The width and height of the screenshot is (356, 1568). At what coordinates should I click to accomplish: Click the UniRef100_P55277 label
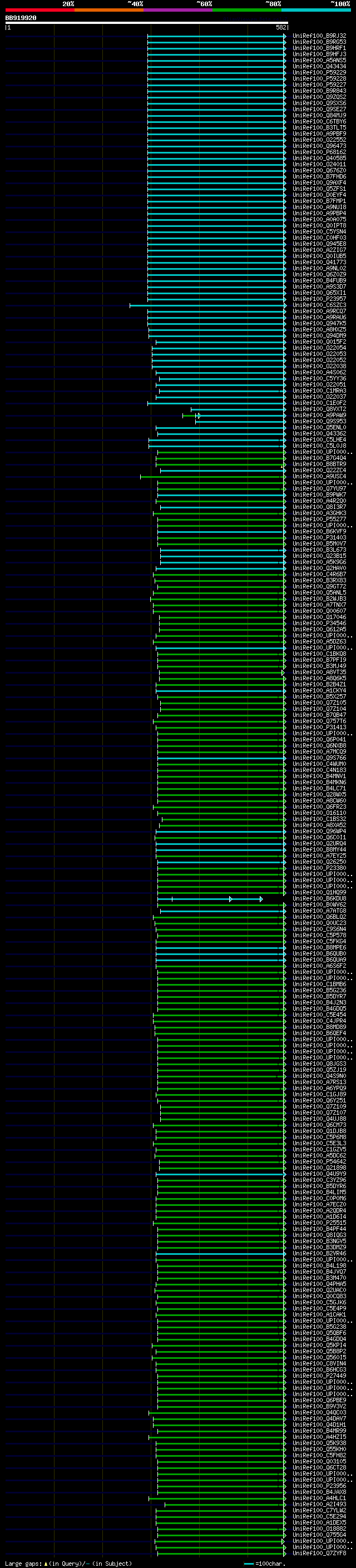click(319, 519)
